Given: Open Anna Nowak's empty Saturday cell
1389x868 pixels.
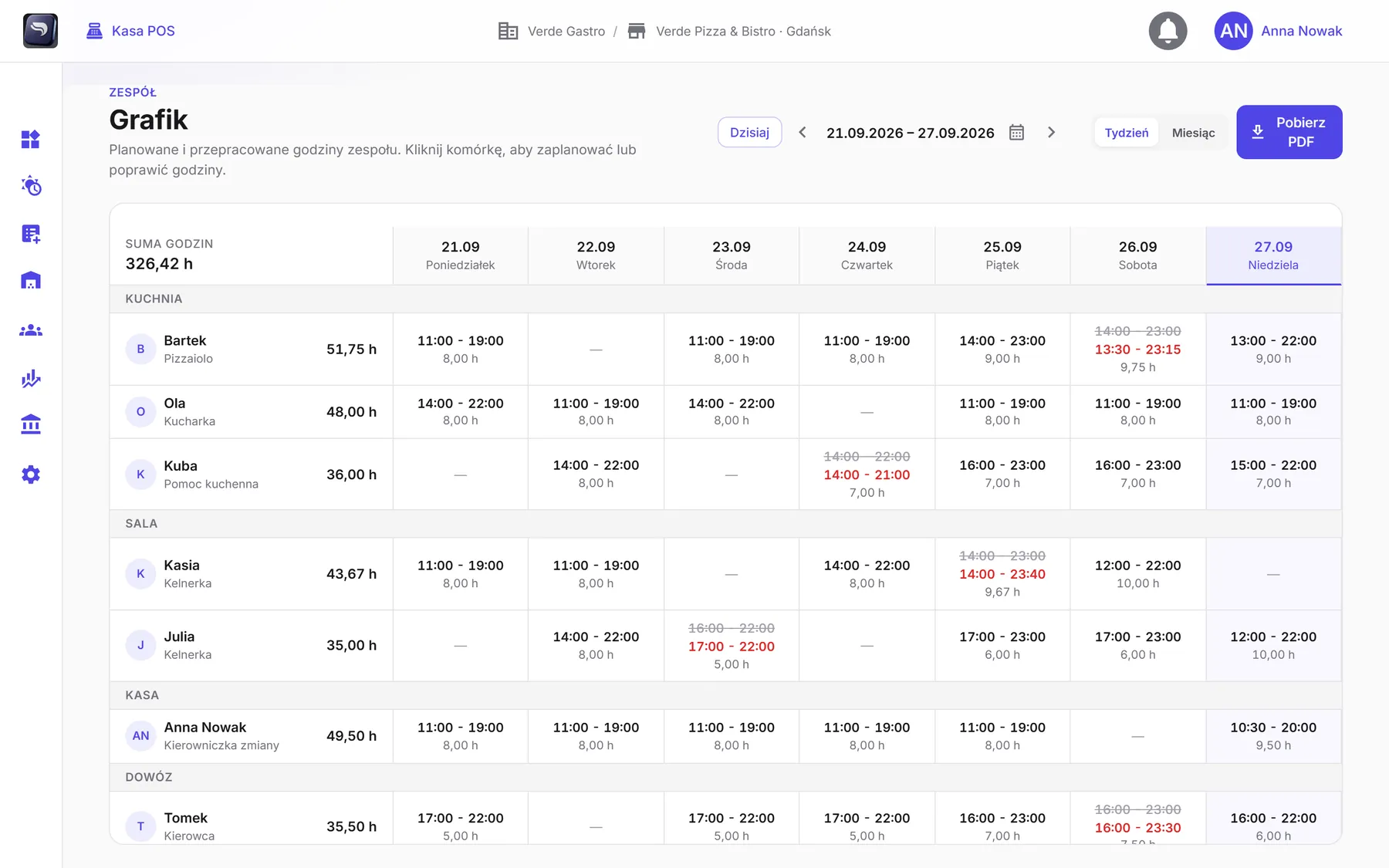Looking at the screenshot, I should tap(1137, 736).
